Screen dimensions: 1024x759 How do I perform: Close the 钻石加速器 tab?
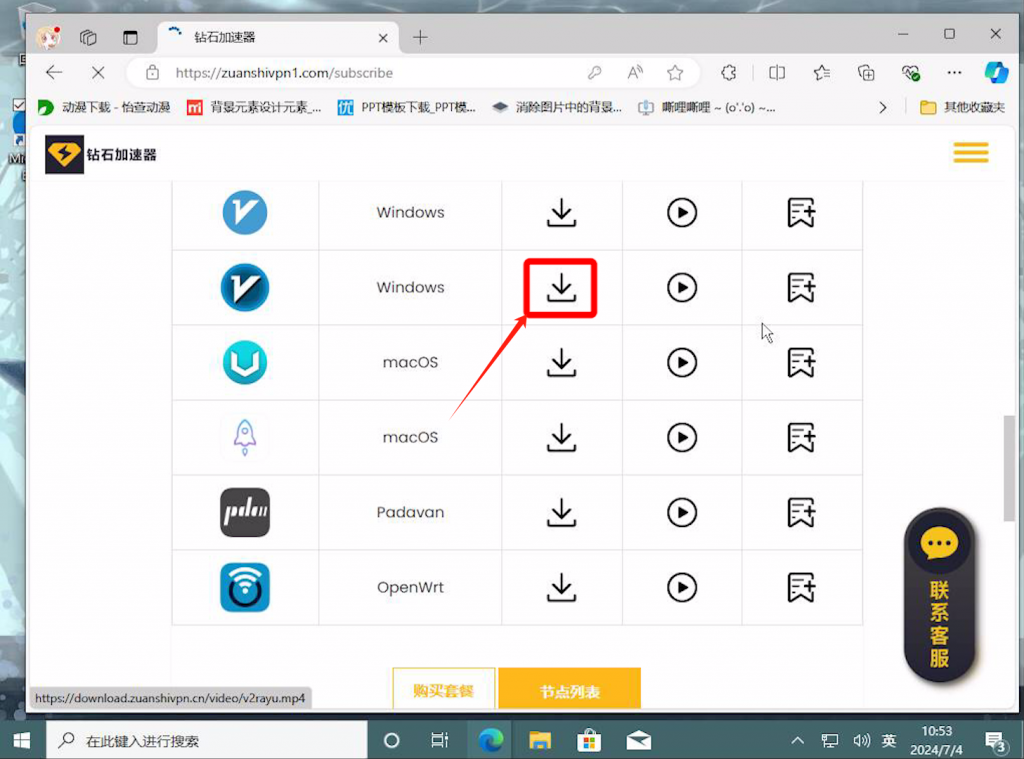pos(383,38)
